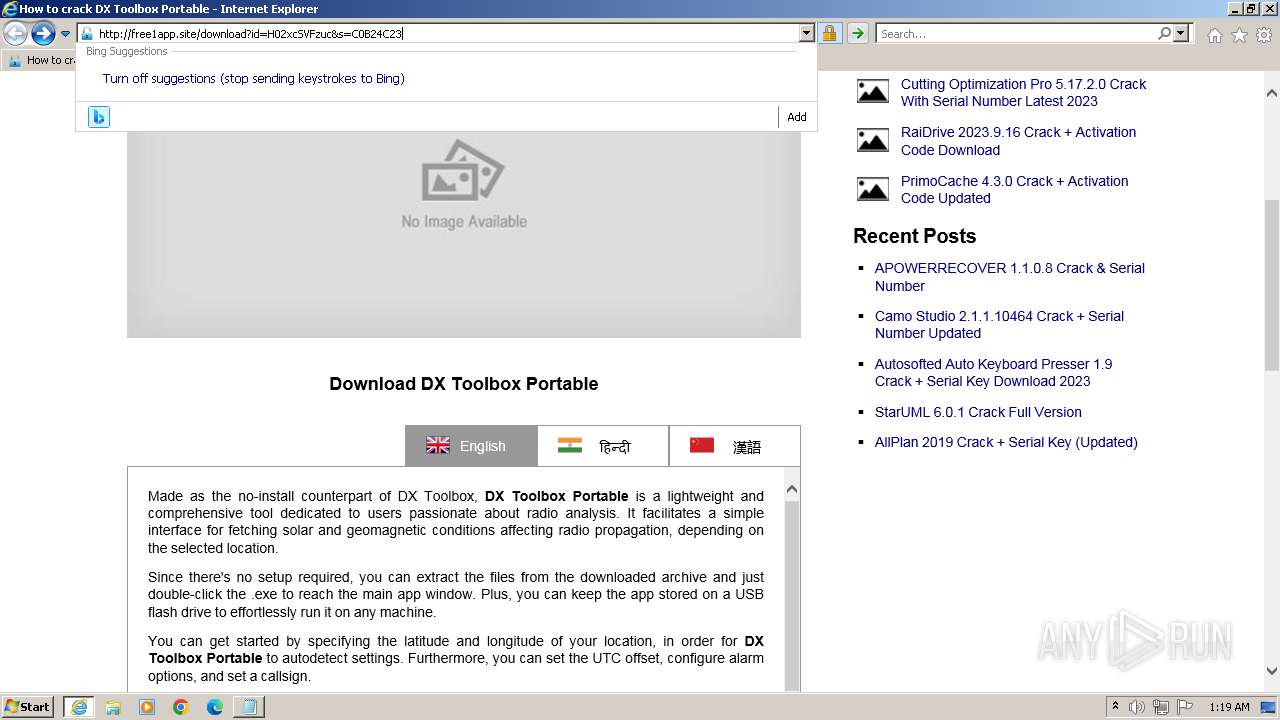Open StarUML 6.0.1 Crack Full Version link
This screenshot has width=1280, height=720.
pos(978,412)
